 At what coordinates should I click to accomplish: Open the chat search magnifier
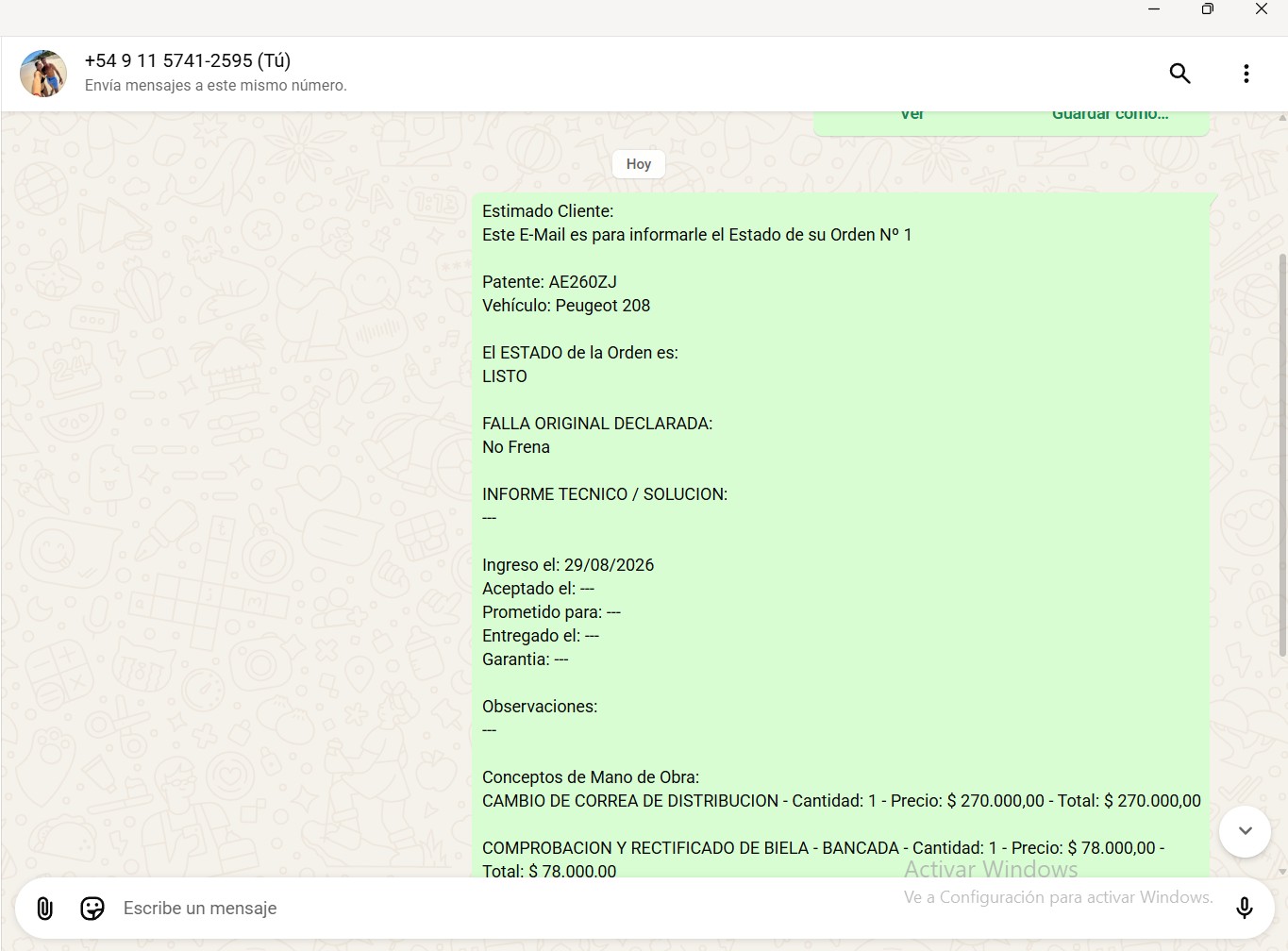point(1179,74)
